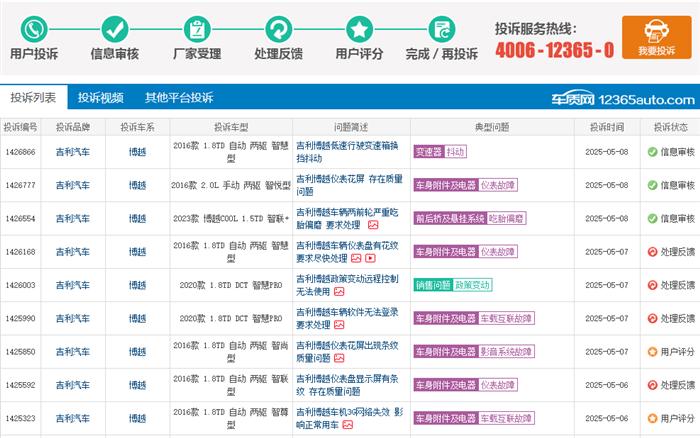Click 车载互联故障 tag in row 1425990
Screen dimensions: 700x438
(506, 318)
